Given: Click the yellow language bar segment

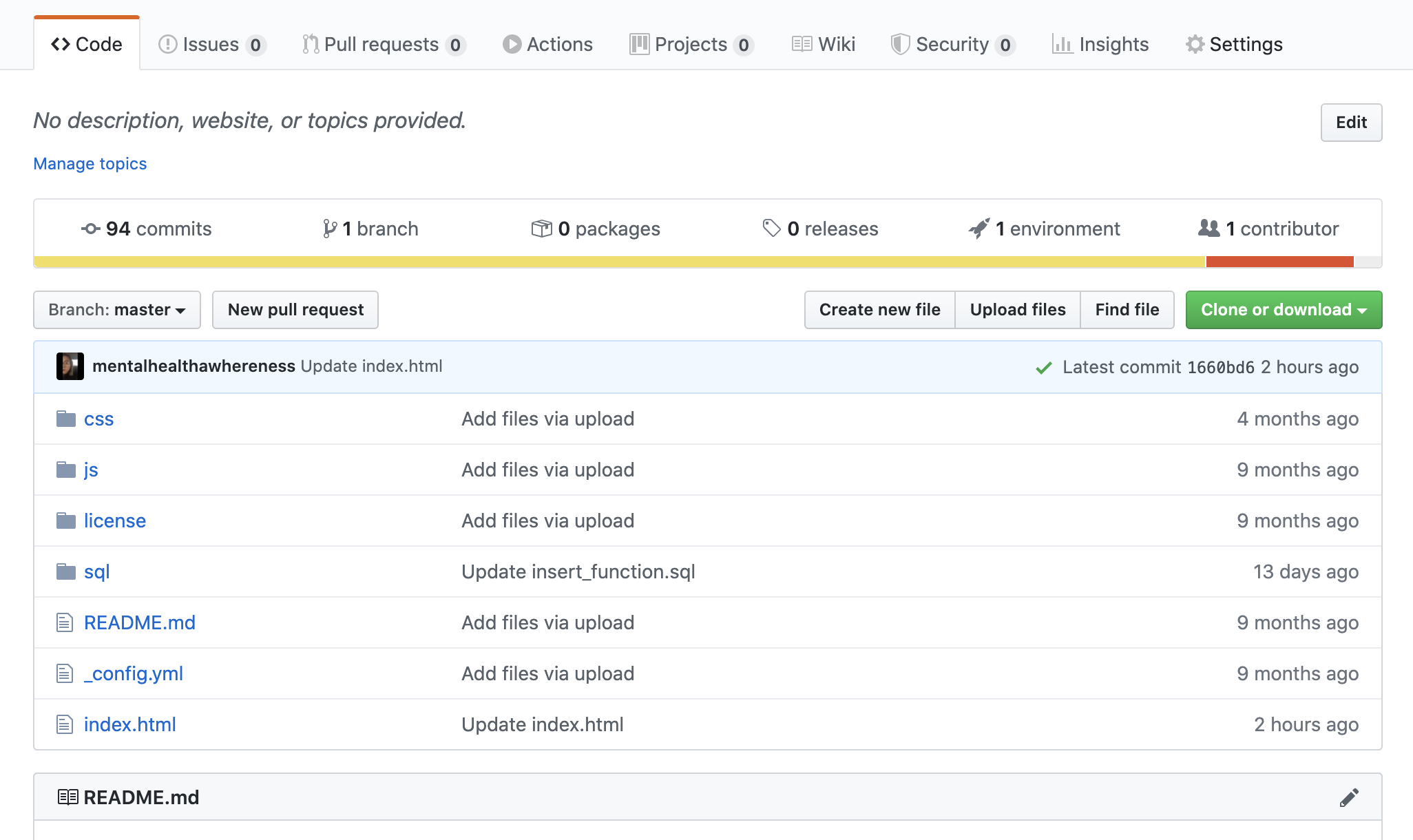Looking at the screenshot, I should click(620, 262).
